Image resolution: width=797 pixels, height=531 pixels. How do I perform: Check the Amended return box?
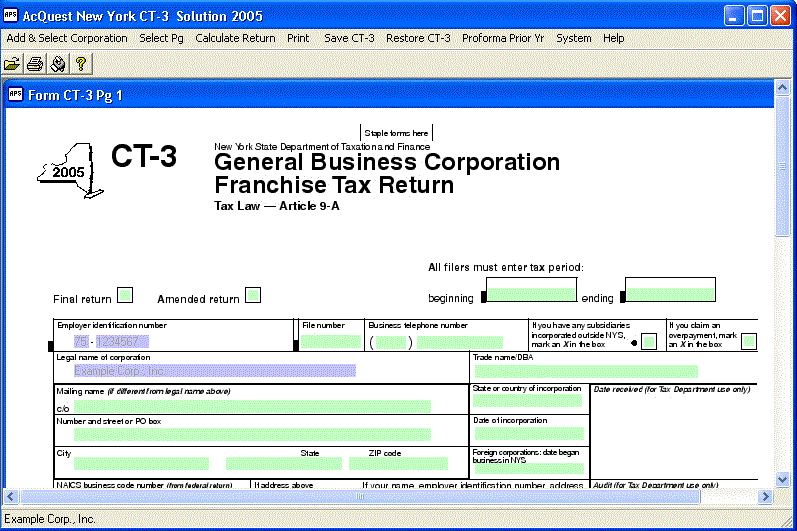(x=253, y=295)
